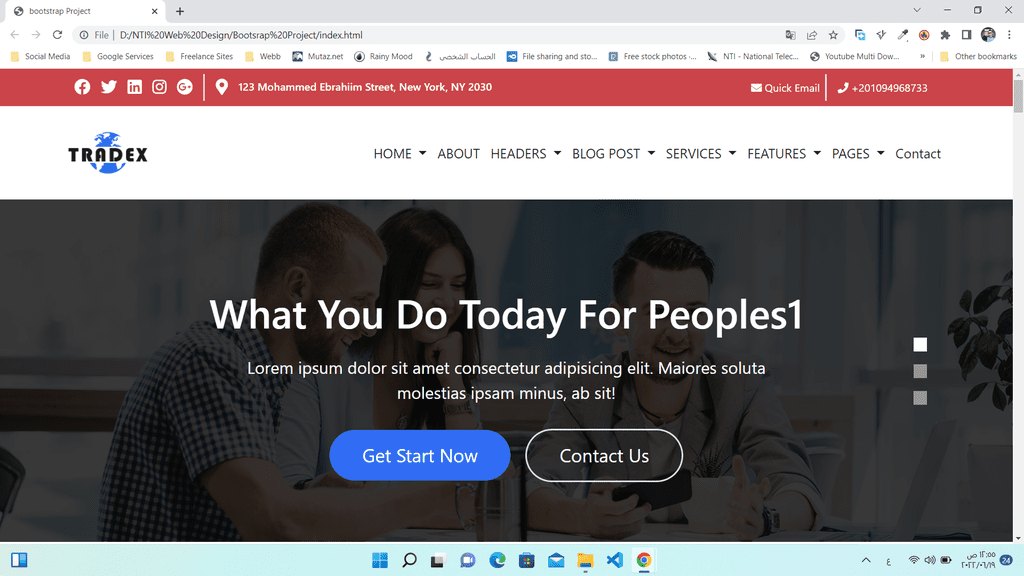Click the Contact Us outline button
Image resolution: width=1024 pixels, height=576 pixels.
coord(604,455)
